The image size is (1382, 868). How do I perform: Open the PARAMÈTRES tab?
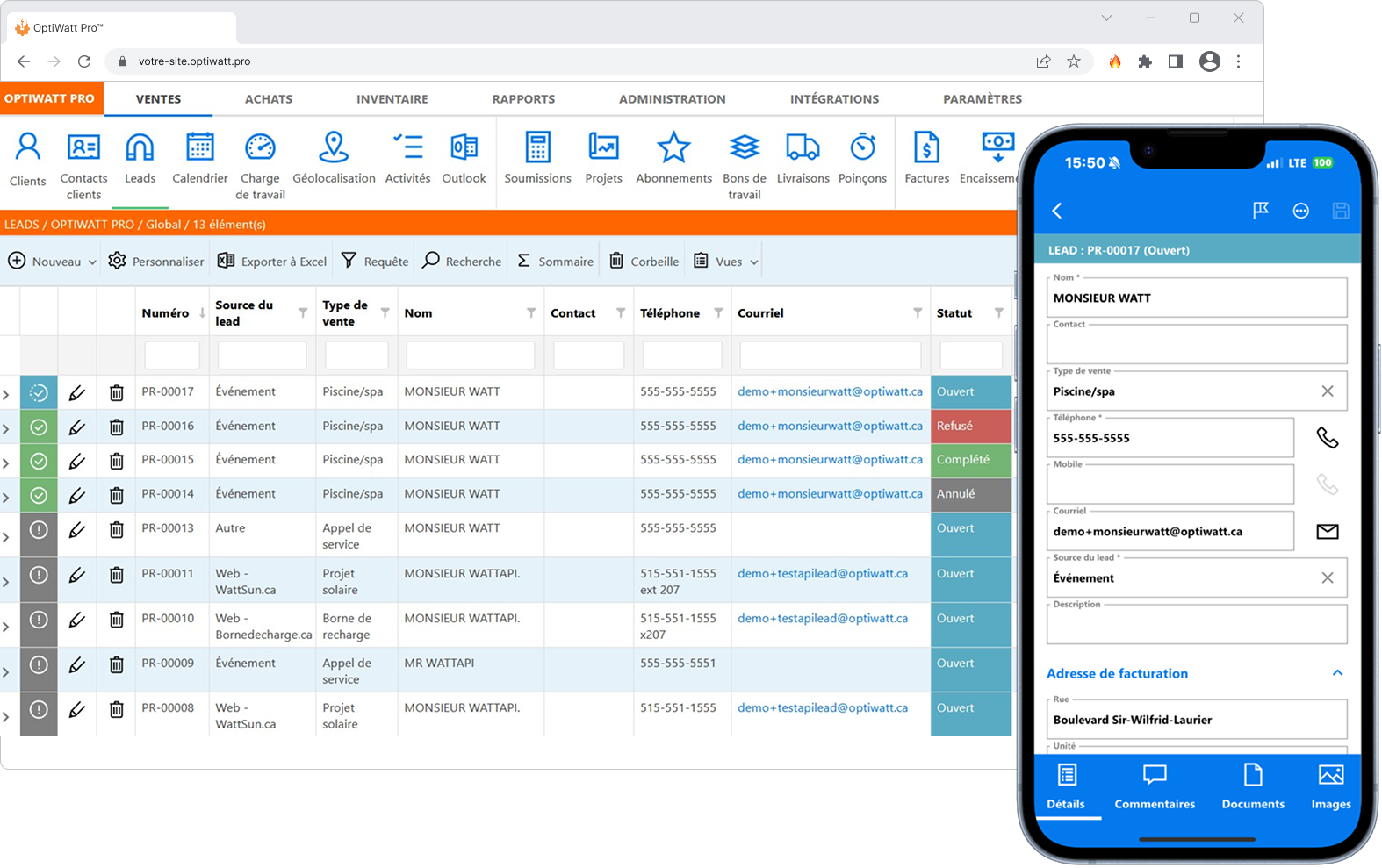click(983, 99)
